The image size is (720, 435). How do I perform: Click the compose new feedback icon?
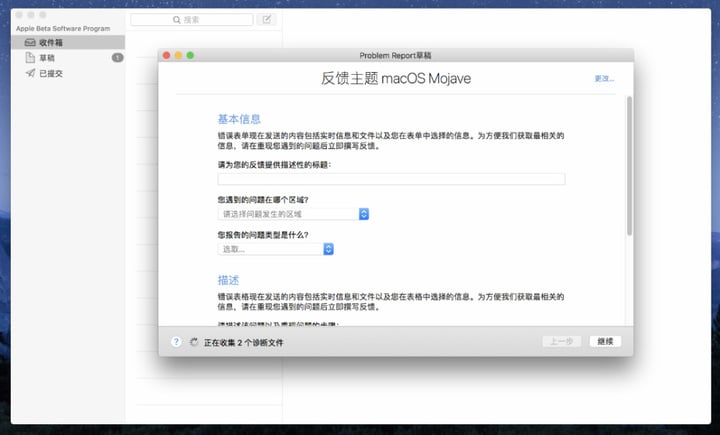click(x=266, y=19)
